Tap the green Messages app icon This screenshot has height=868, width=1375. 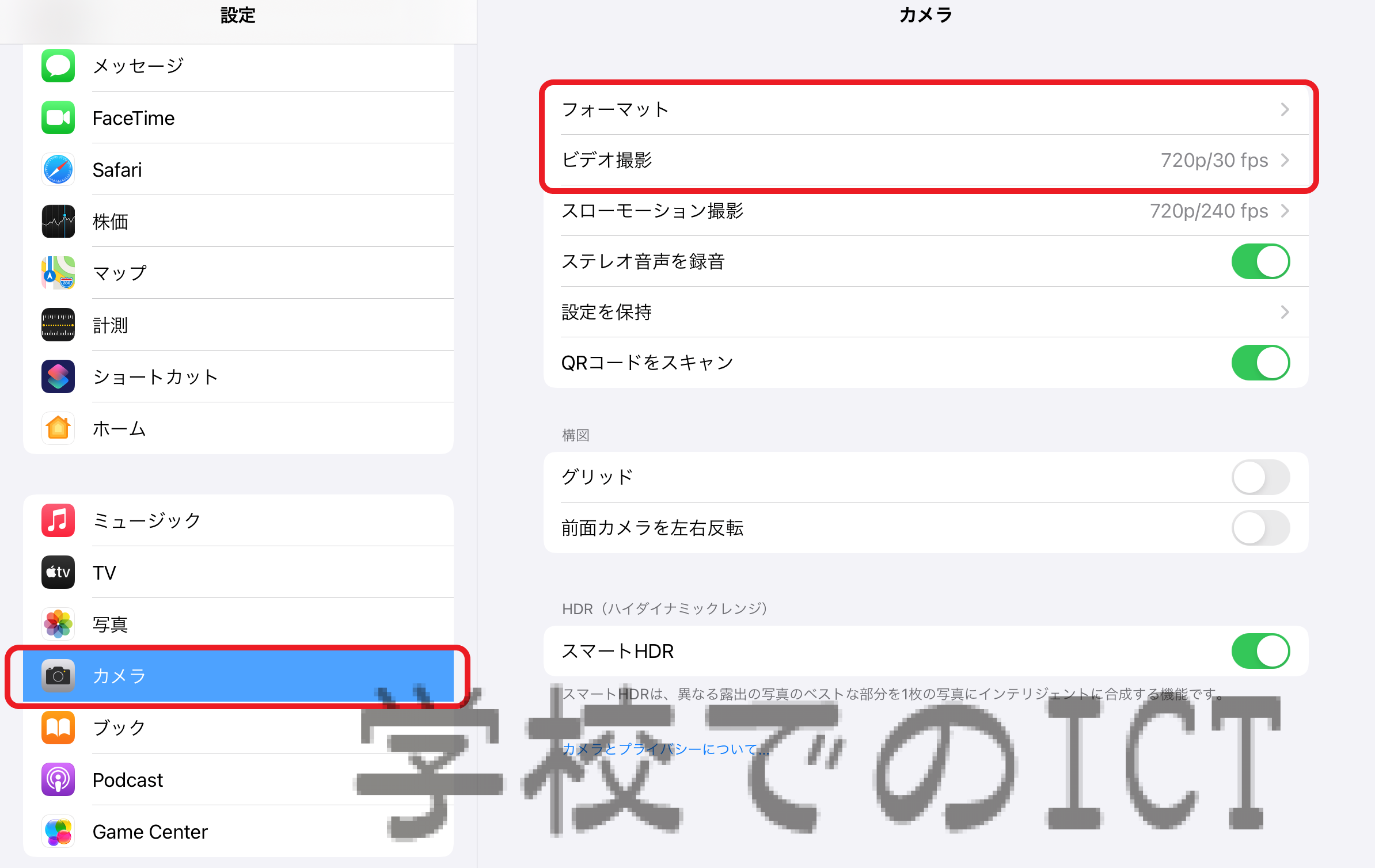(58, 66)
